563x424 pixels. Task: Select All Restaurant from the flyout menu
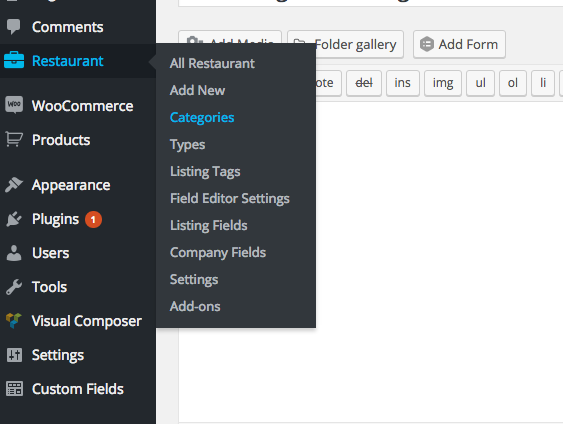coord(212,63)
